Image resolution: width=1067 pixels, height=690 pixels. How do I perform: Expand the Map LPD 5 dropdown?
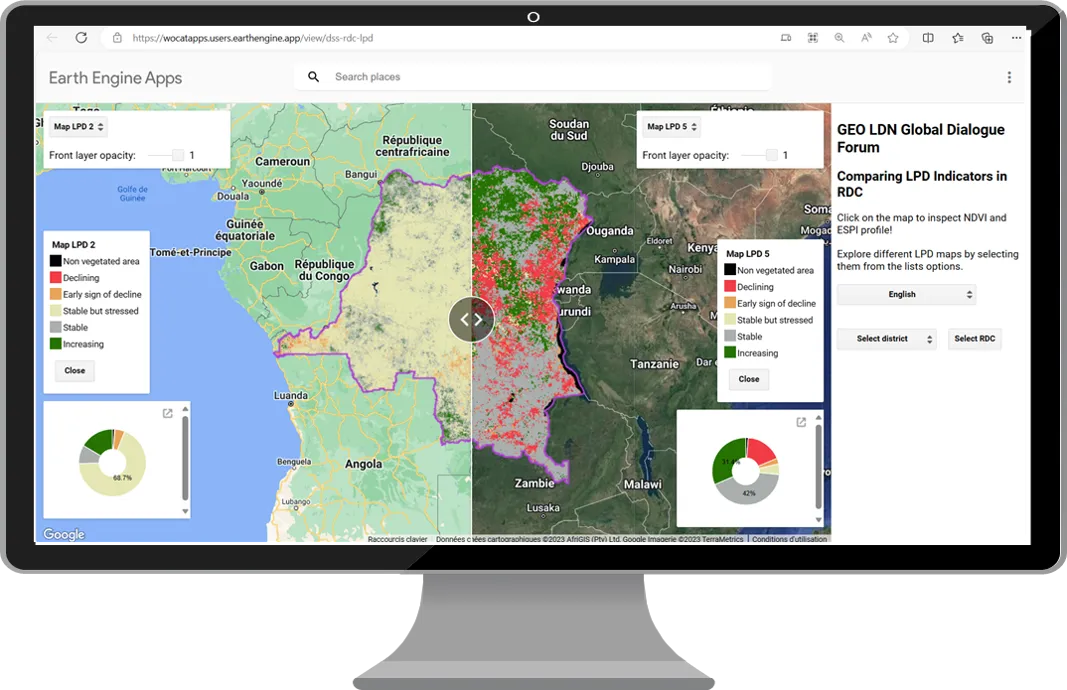[x=672, y=127]
